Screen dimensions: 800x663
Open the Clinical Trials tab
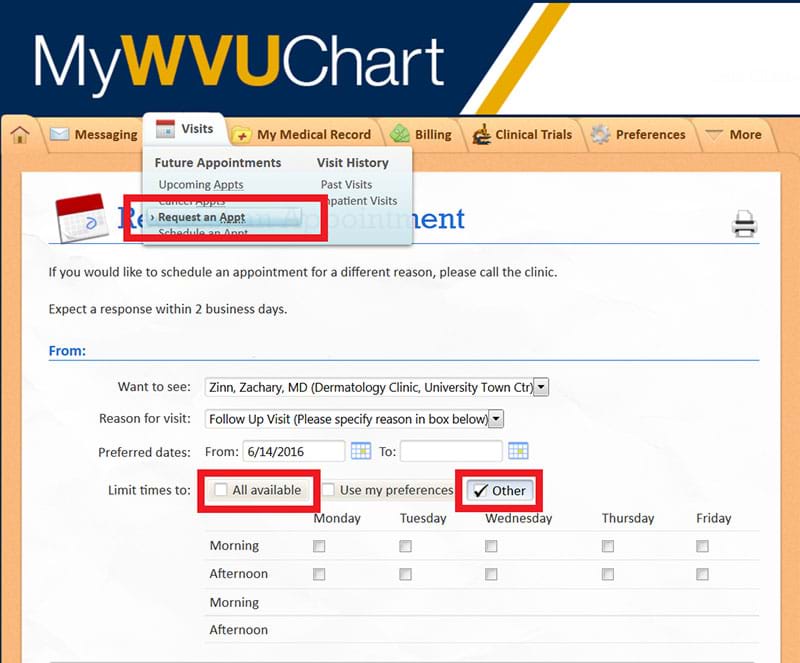(521, 134)
